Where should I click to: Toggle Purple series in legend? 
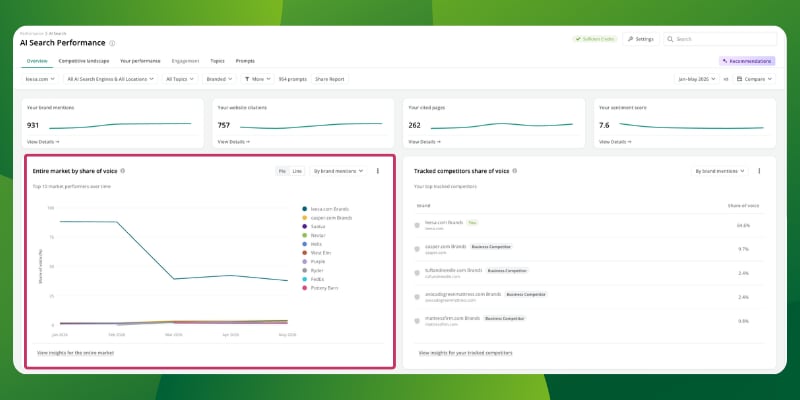tap(313, 261)
